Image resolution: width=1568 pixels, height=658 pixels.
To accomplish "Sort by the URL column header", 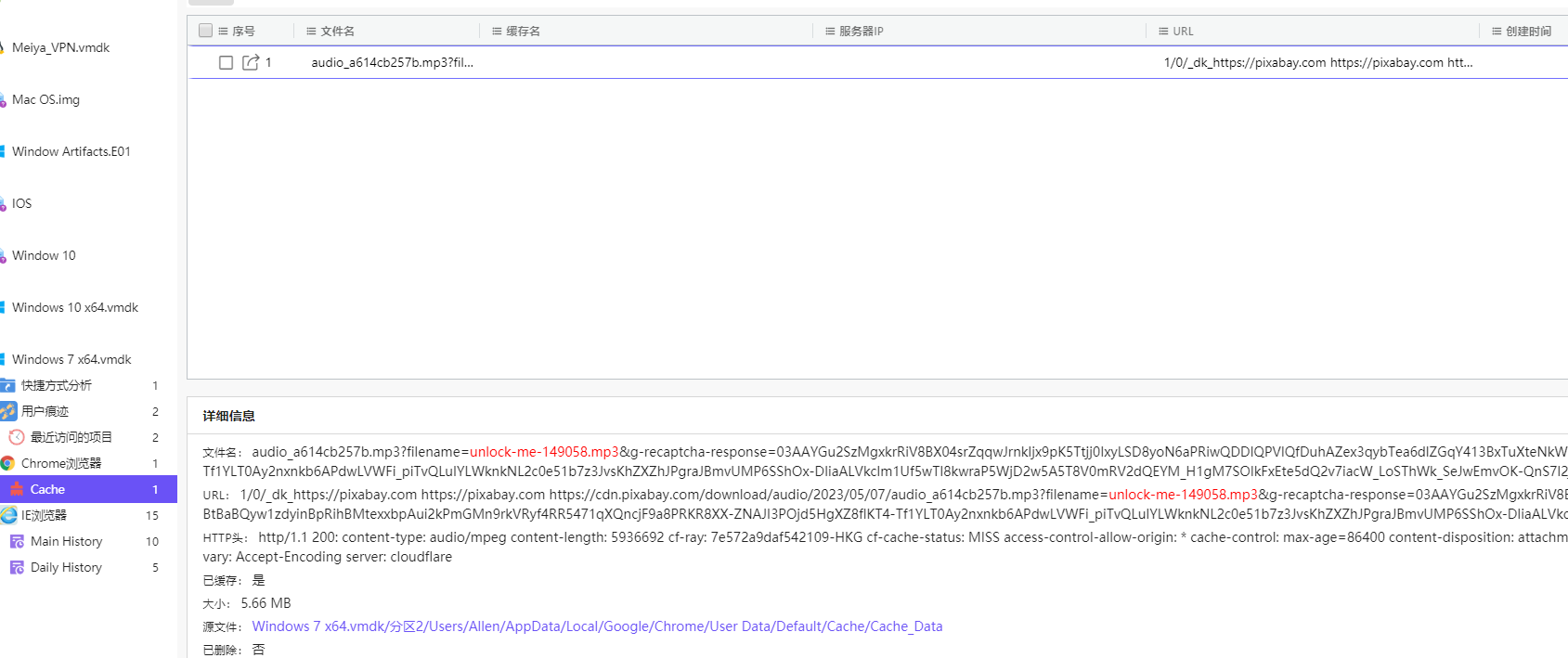I will (x=1183, y=31).
